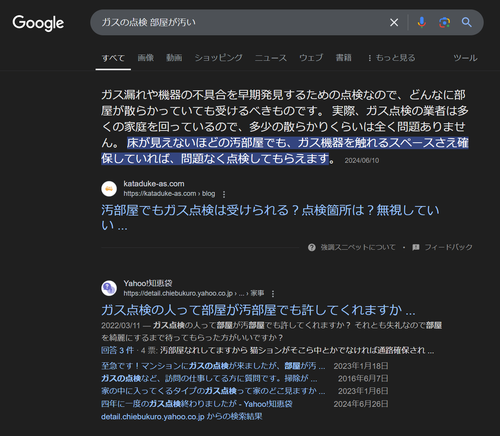Click the highlighted snippet text 床が見えないほどの汚部屋でも
The width and height of the screenshot is (500, 436).
pyautogui.click(x=285, y=150)
